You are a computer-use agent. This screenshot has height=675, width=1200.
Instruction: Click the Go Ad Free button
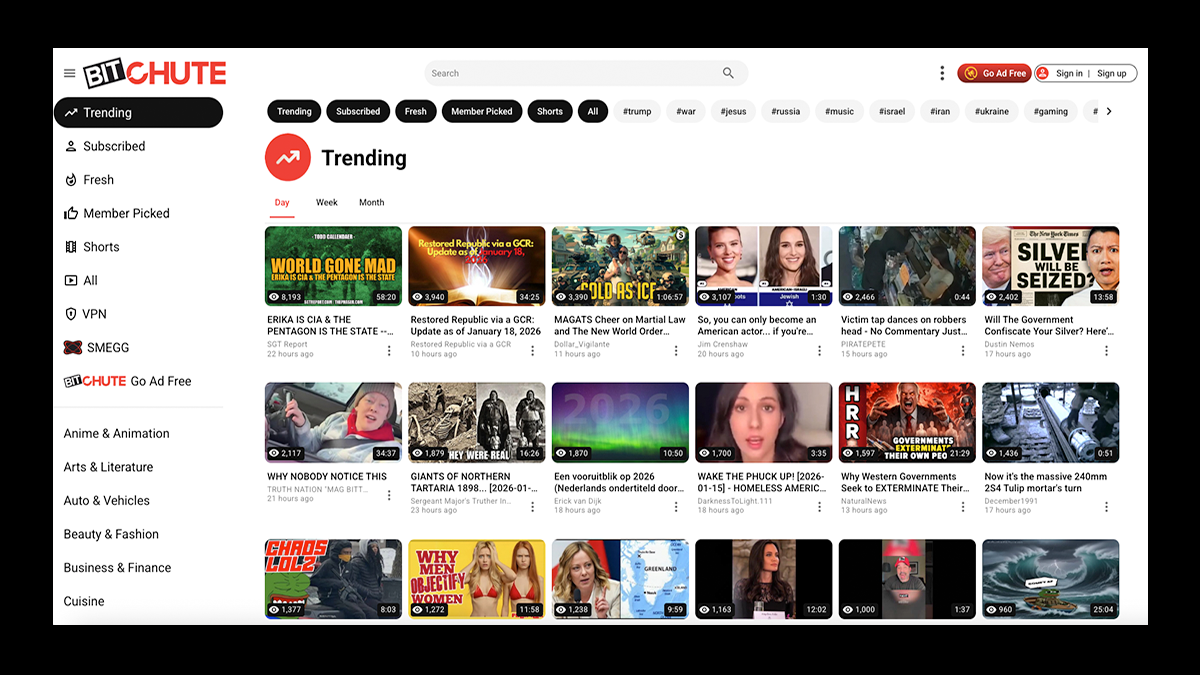click(995, 73)
